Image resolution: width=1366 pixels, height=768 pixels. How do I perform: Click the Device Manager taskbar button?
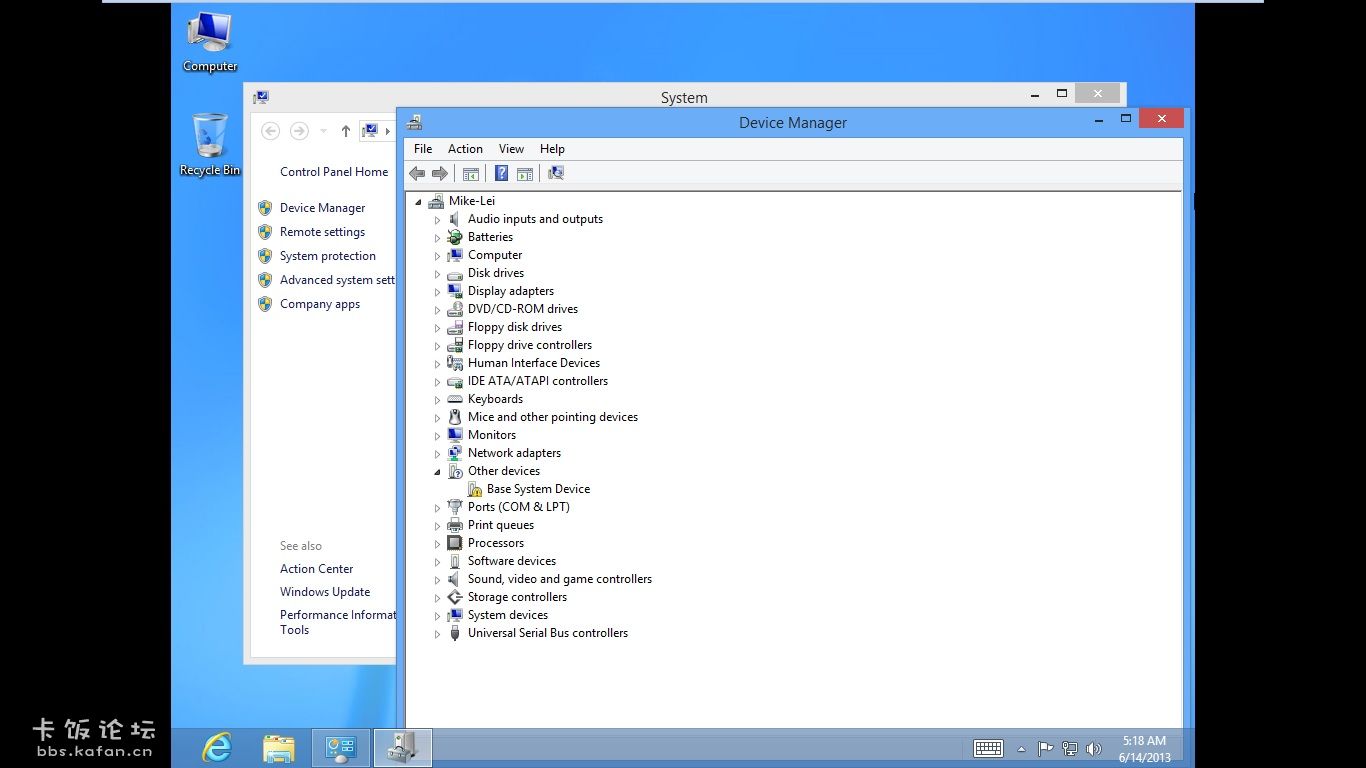403,747
